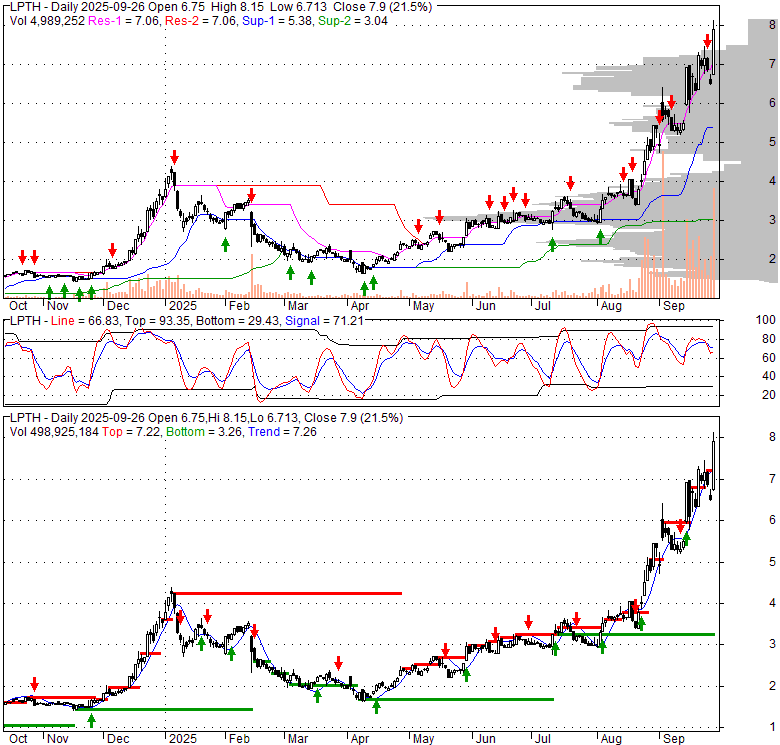Click the 'Jul' label on top chart time axis
Screen dimensions: 780x745
pos(542,305)
